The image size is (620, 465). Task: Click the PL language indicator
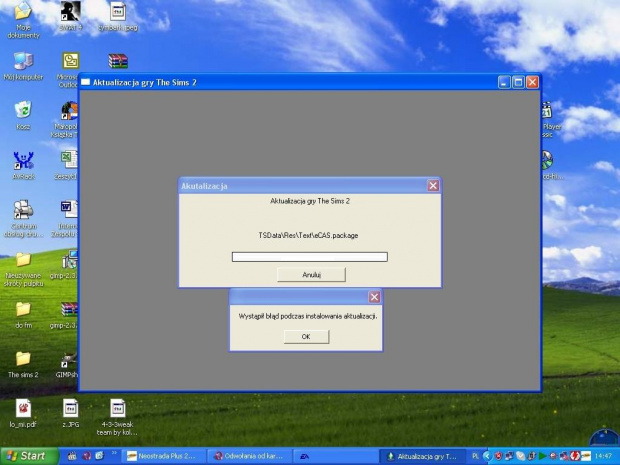pyautogui.click(x=475, y=456)
